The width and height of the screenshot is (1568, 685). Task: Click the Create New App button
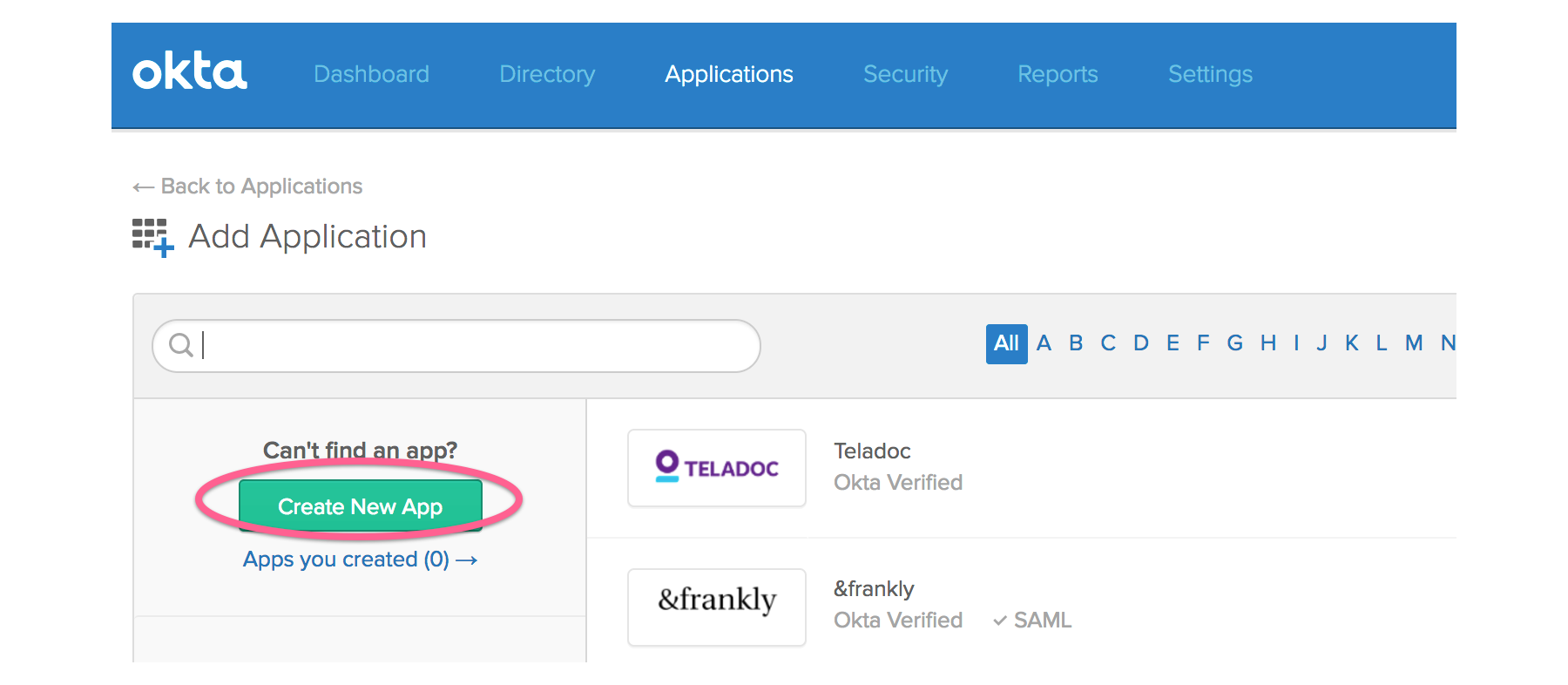tap(360, 505)
